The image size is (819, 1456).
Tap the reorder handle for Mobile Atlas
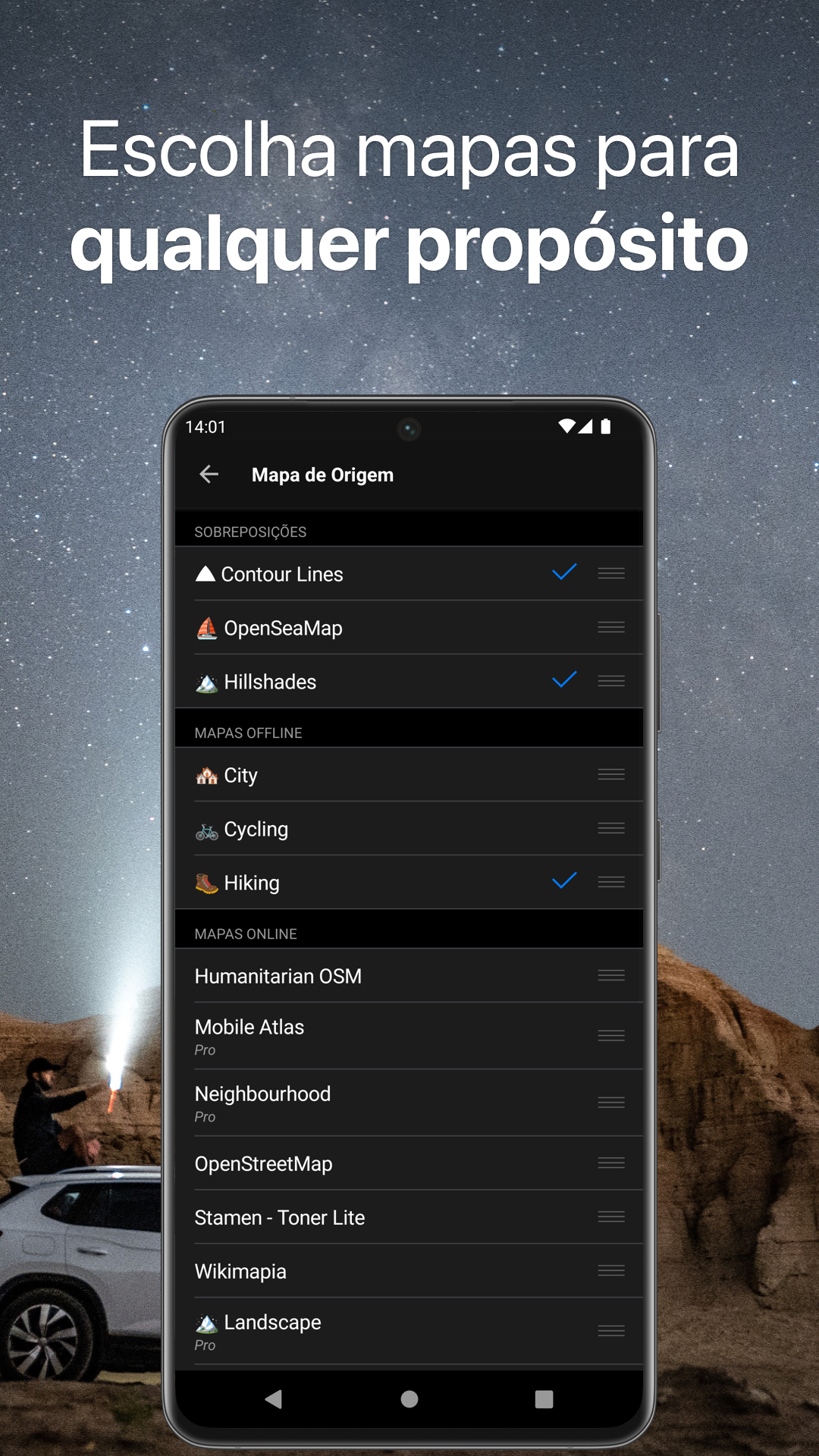click(x=611, y=1036)
